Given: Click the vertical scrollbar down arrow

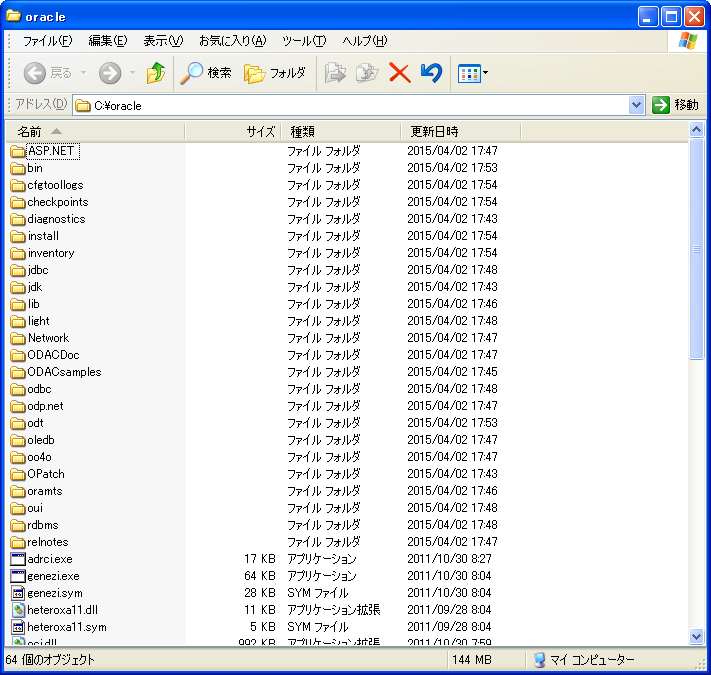Looking at the screenshot, I should [697, 636].
